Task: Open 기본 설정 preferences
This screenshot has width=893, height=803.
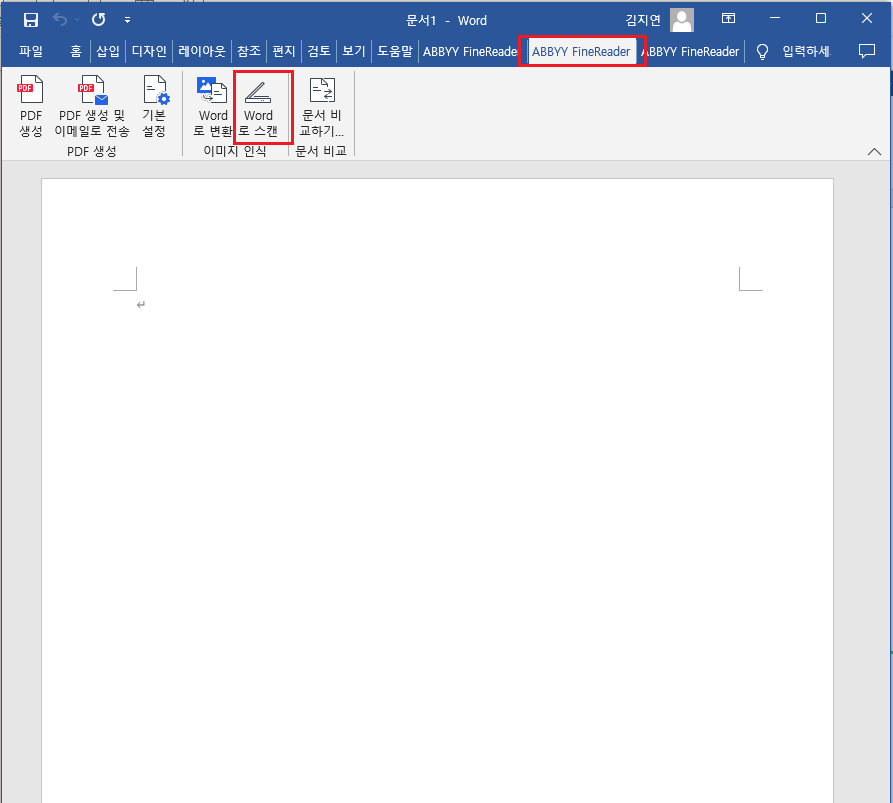Action: (154, 106)
